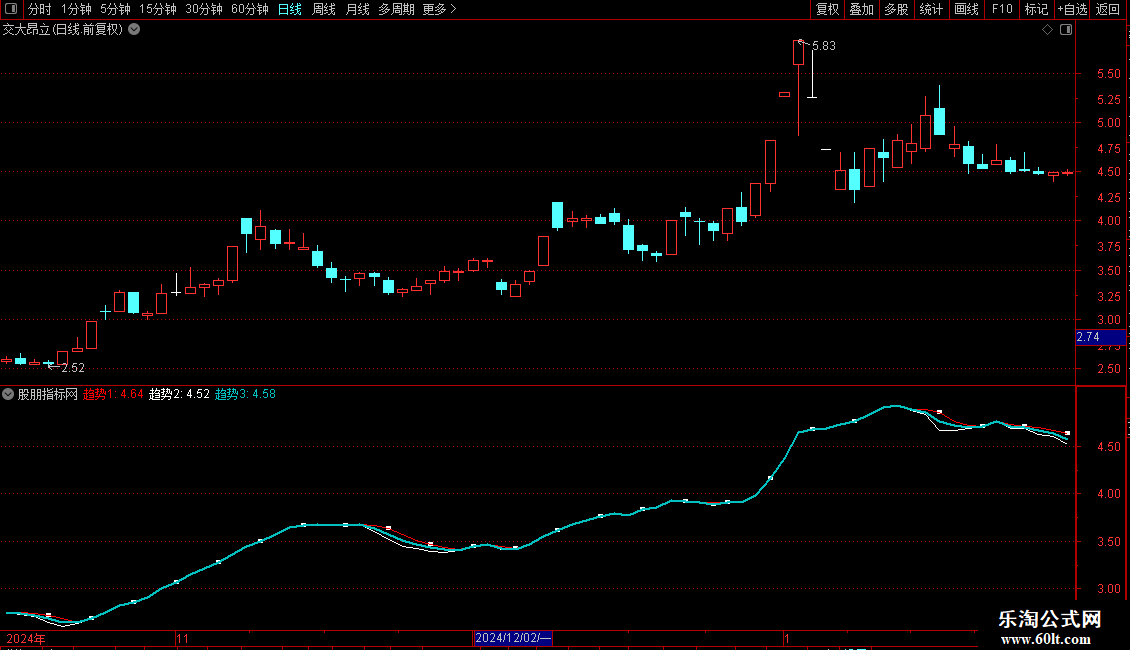Click the 标记 mark button

click(x=1036, y=9)
